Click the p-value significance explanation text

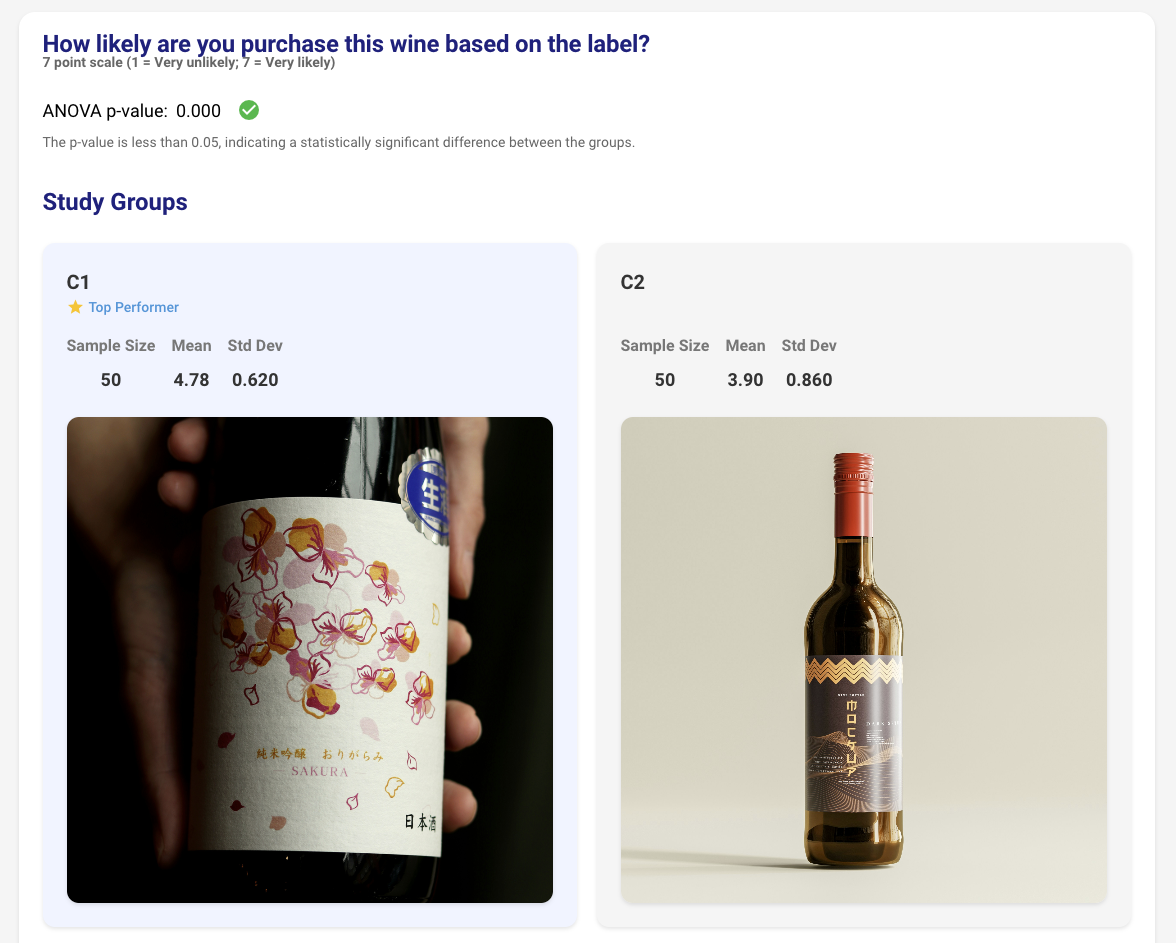click(338, 142)
